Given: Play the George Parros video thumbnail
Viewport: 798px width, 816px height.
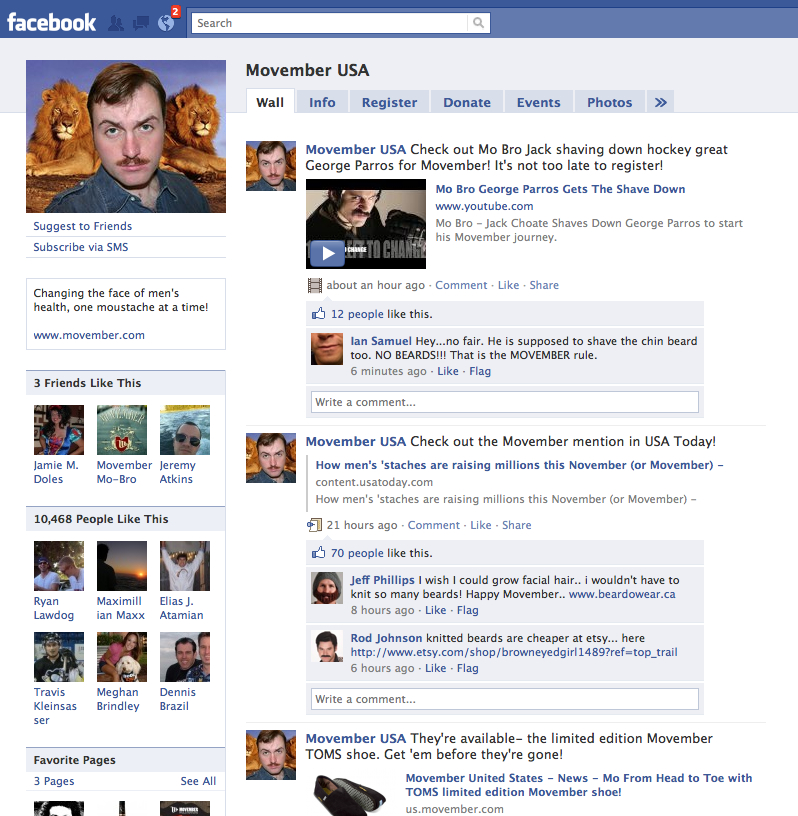Looking at the screenshot, I should coord(365,224).
